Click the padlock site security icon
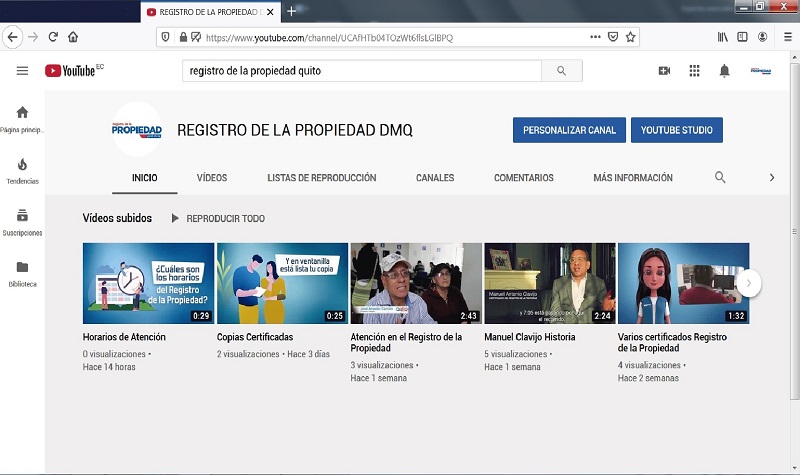This screenshot has width=800, height=475. pos(183,37)
